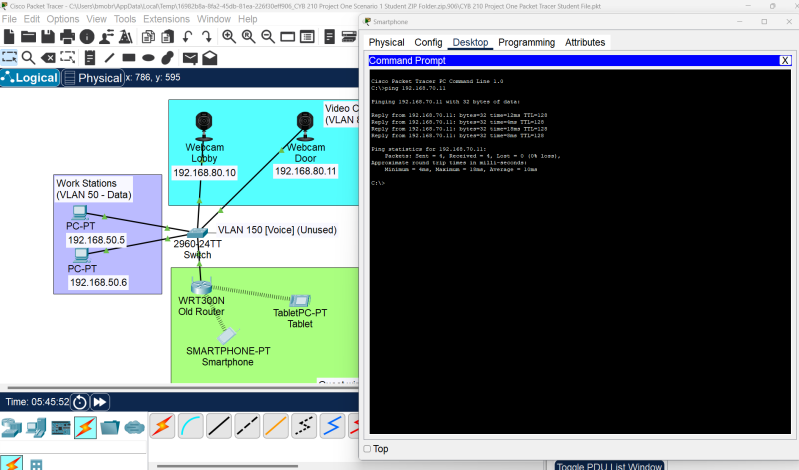Click the Undo arrow icon

pyautogui.click(x=189, y=37)
